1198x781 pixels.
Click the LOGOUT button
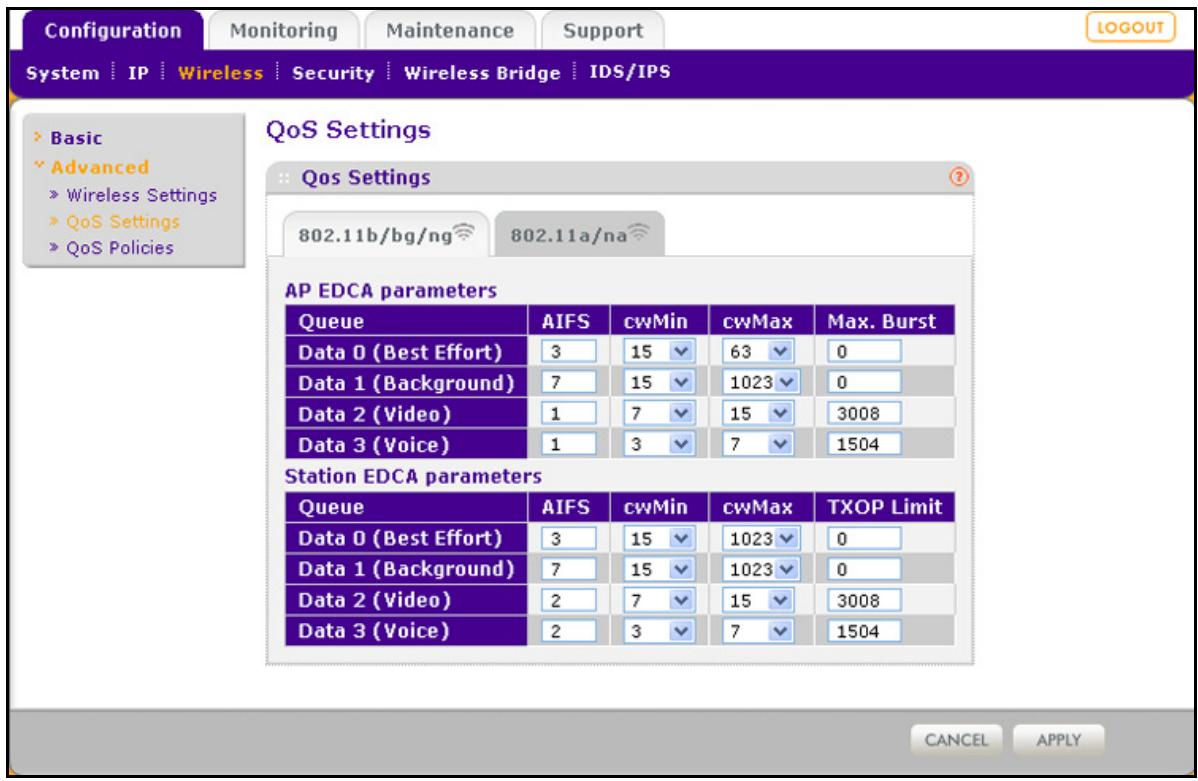point(1130,28)
